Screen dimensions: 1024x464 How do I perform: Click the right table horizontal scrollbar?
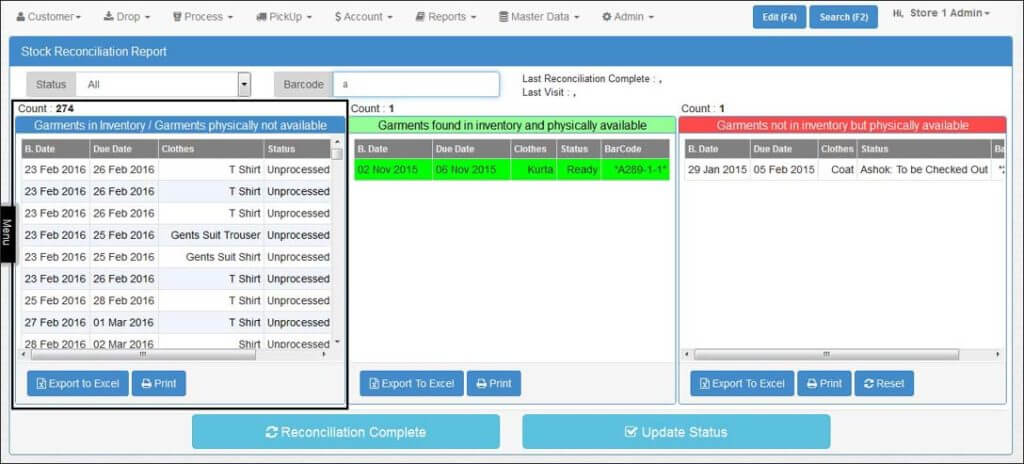826,354
